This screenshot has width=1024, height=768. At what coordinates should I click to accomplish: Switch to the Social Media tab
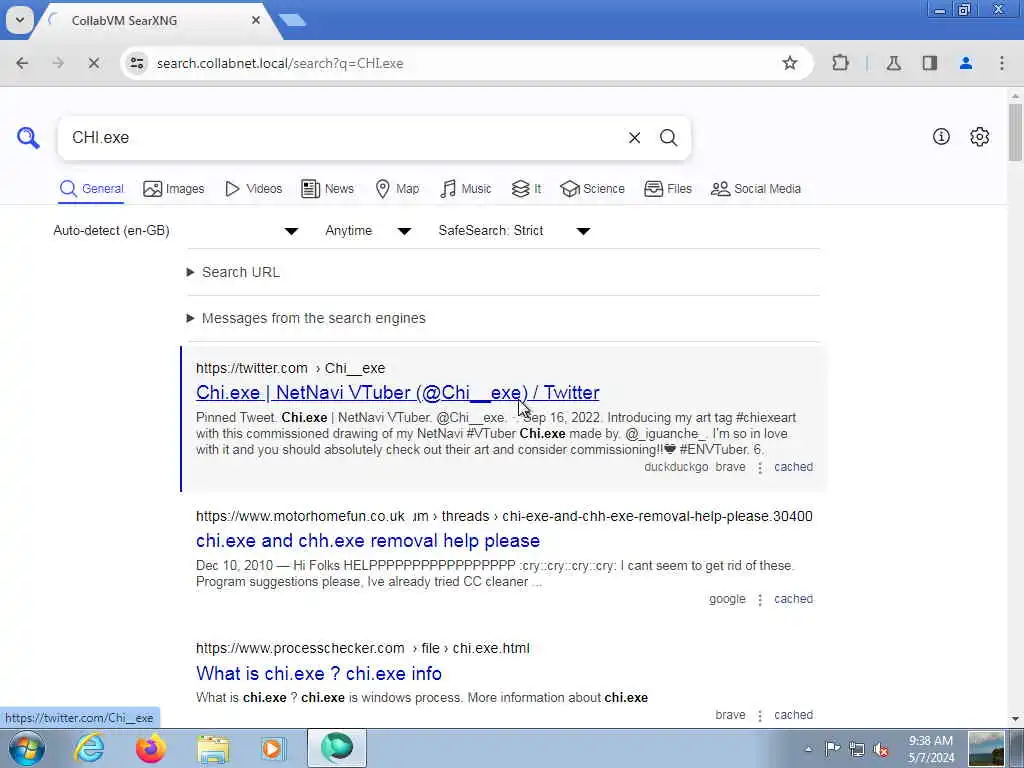(x=756, y=189)
